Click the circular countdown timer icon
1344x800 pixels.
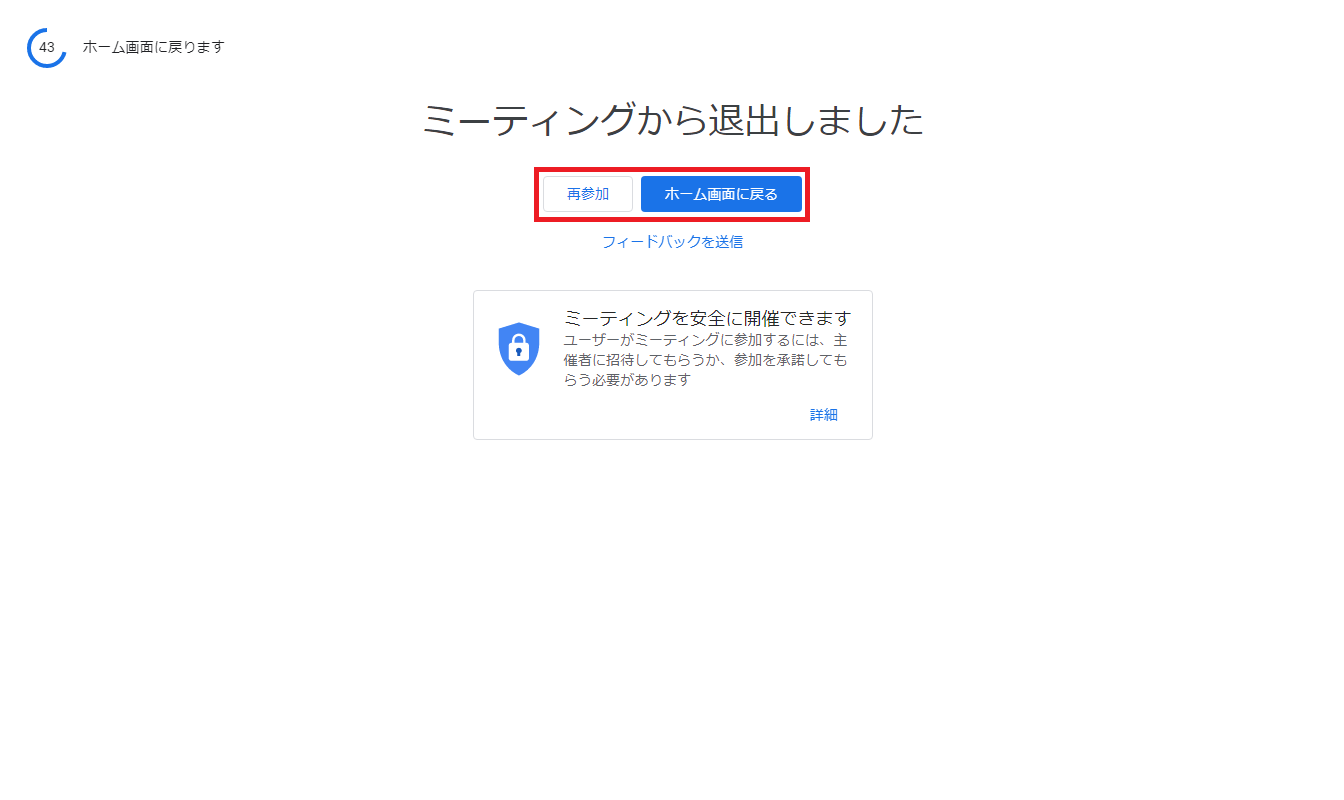(x=47, y=47)
